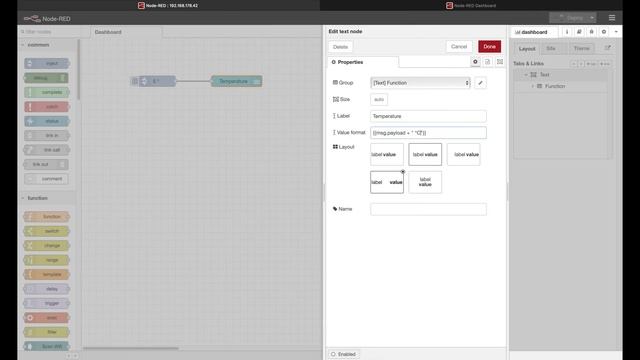Choose centered label value layout
The width and height of the screenshot is (640, 360).
pyautogui.click(x=425, y=154)
